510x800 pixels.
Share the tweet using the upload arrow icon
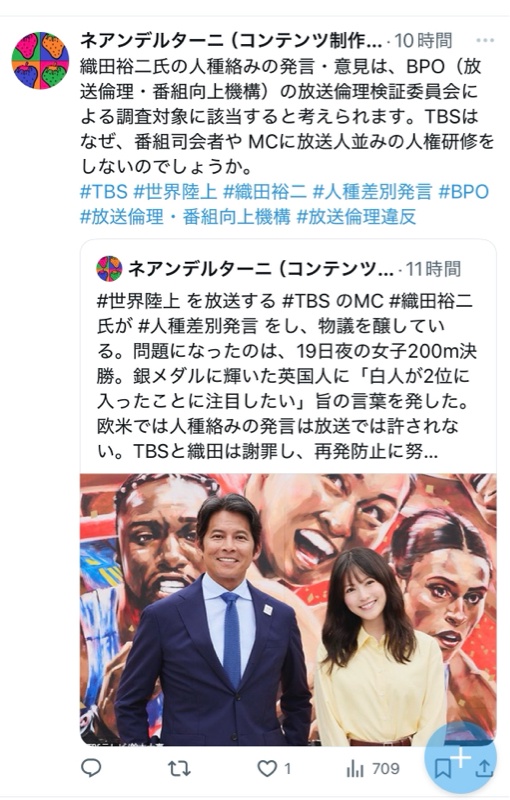tap(483, 768)
